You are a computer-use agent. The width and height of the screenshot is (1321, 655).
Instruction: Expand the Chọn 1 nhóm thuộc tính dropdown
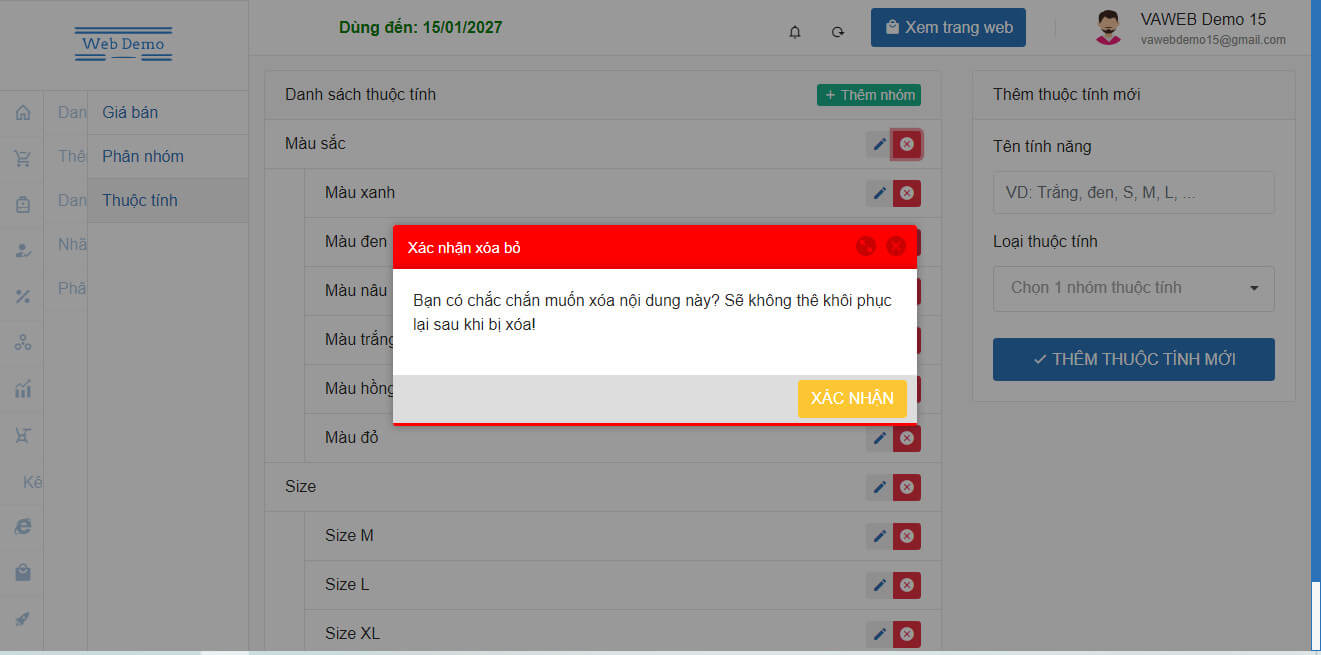1133,288
